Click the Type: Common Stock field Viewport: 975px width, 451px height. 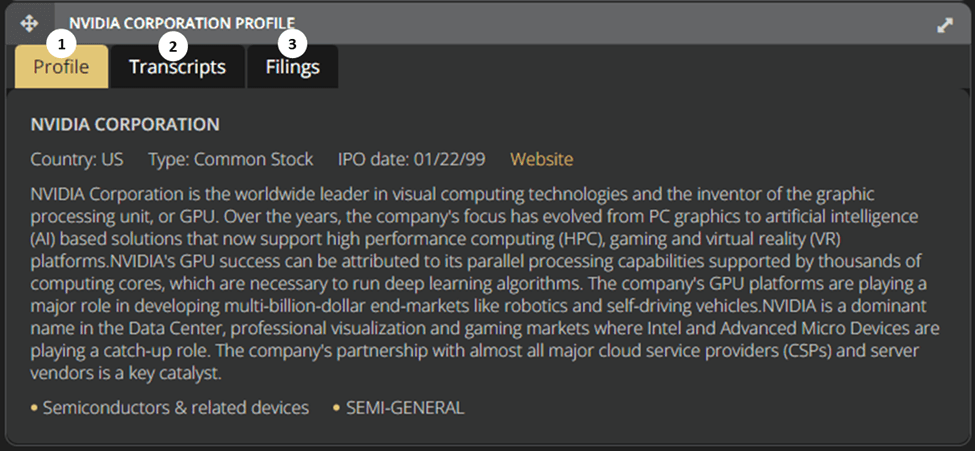[231, 159]
